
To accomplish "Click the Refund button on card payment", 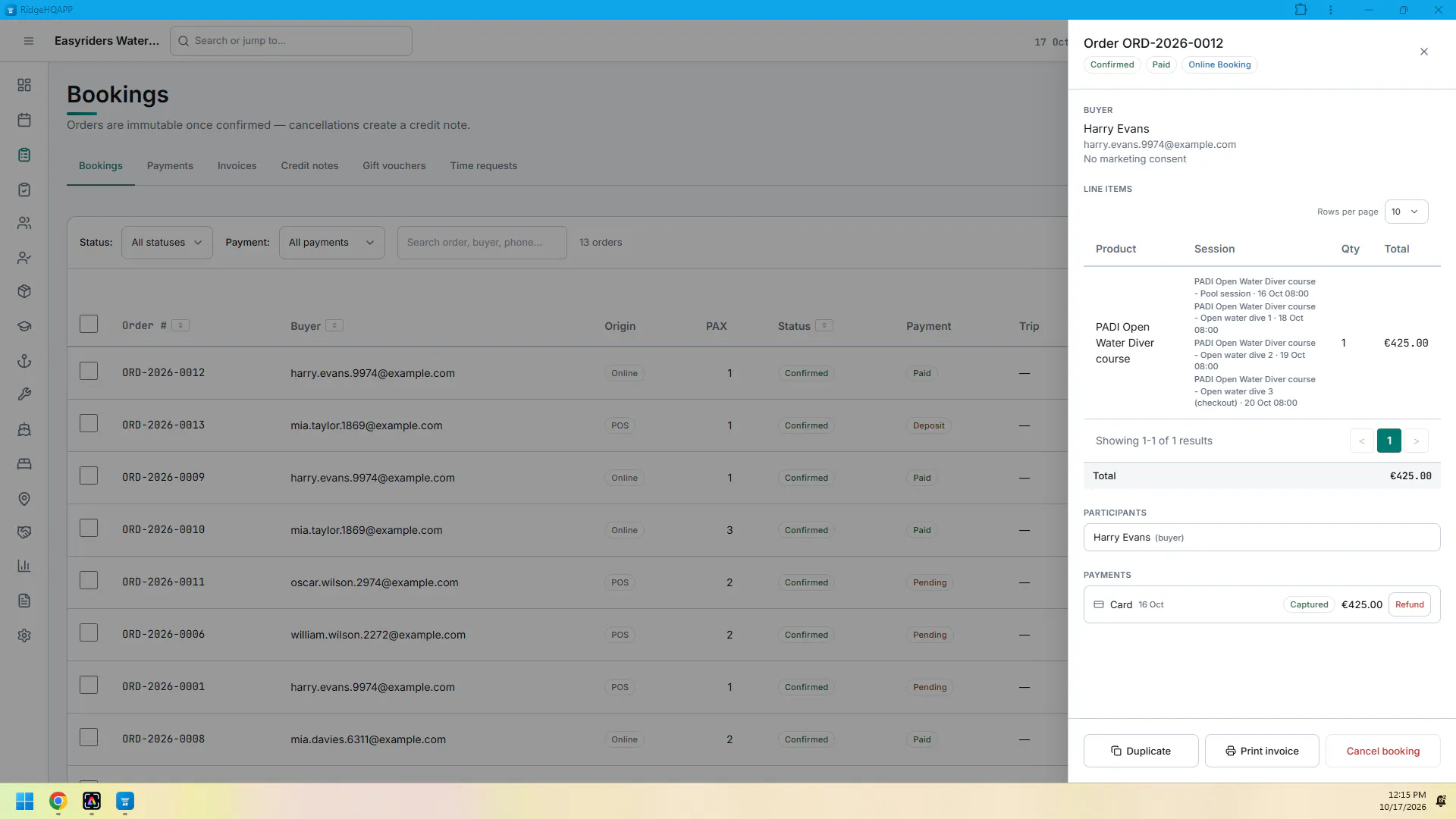I will click(1409, 604).
